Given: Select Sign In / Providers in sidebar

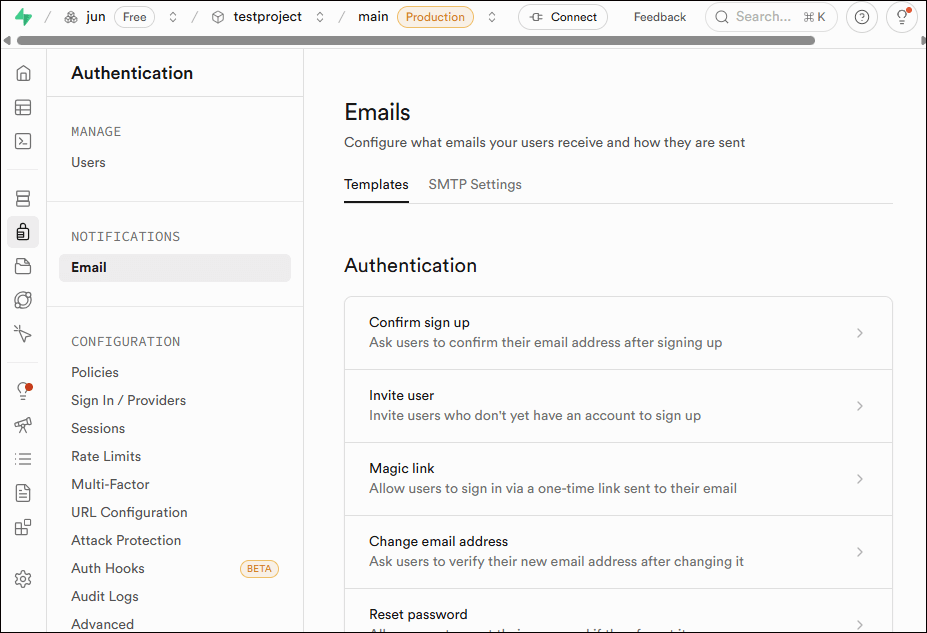Looking at the screenshot, I should 128,400.
